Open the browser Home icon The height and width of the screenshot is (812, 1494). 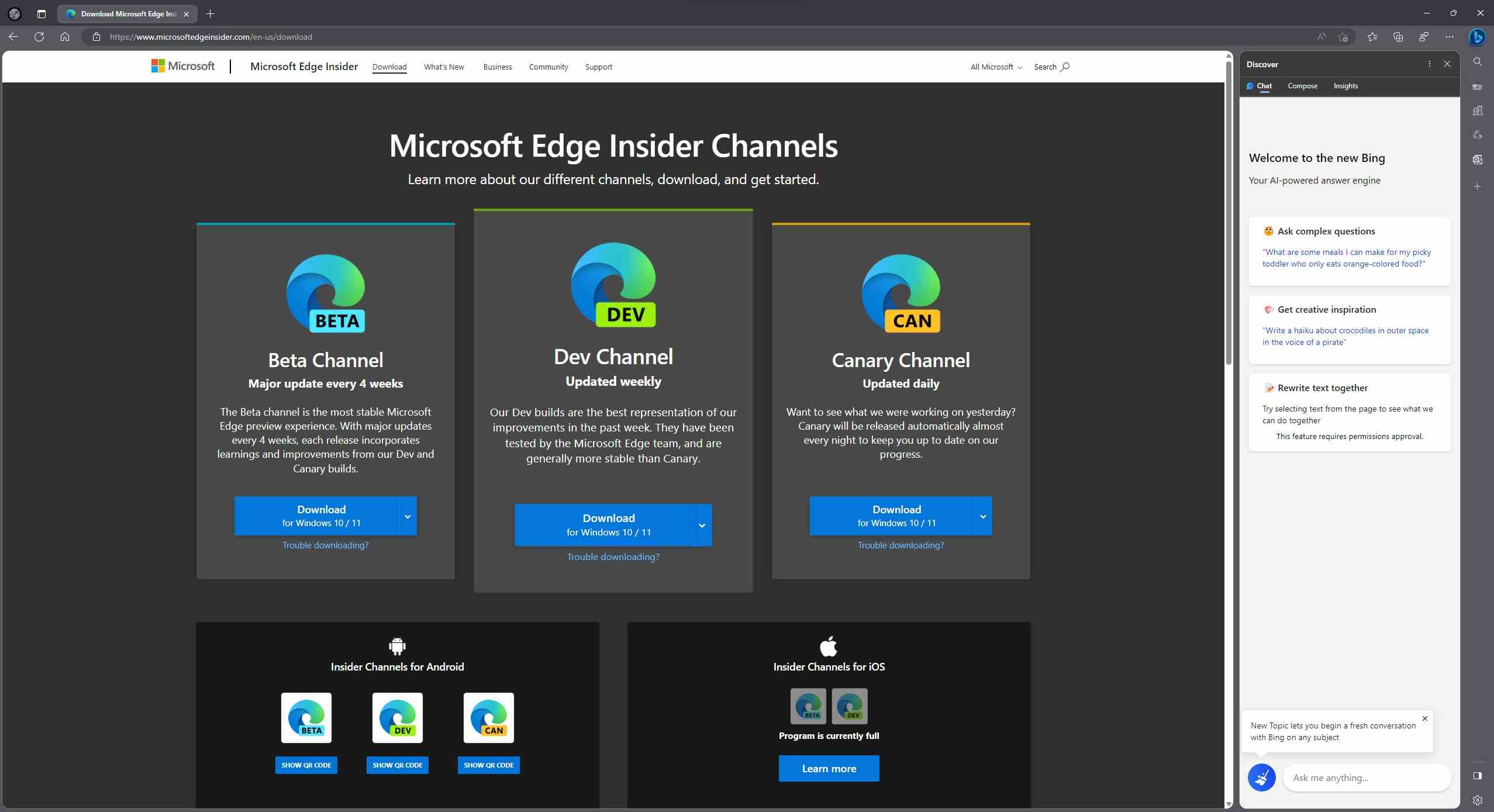pyautogui.click(x=65, y=37)
